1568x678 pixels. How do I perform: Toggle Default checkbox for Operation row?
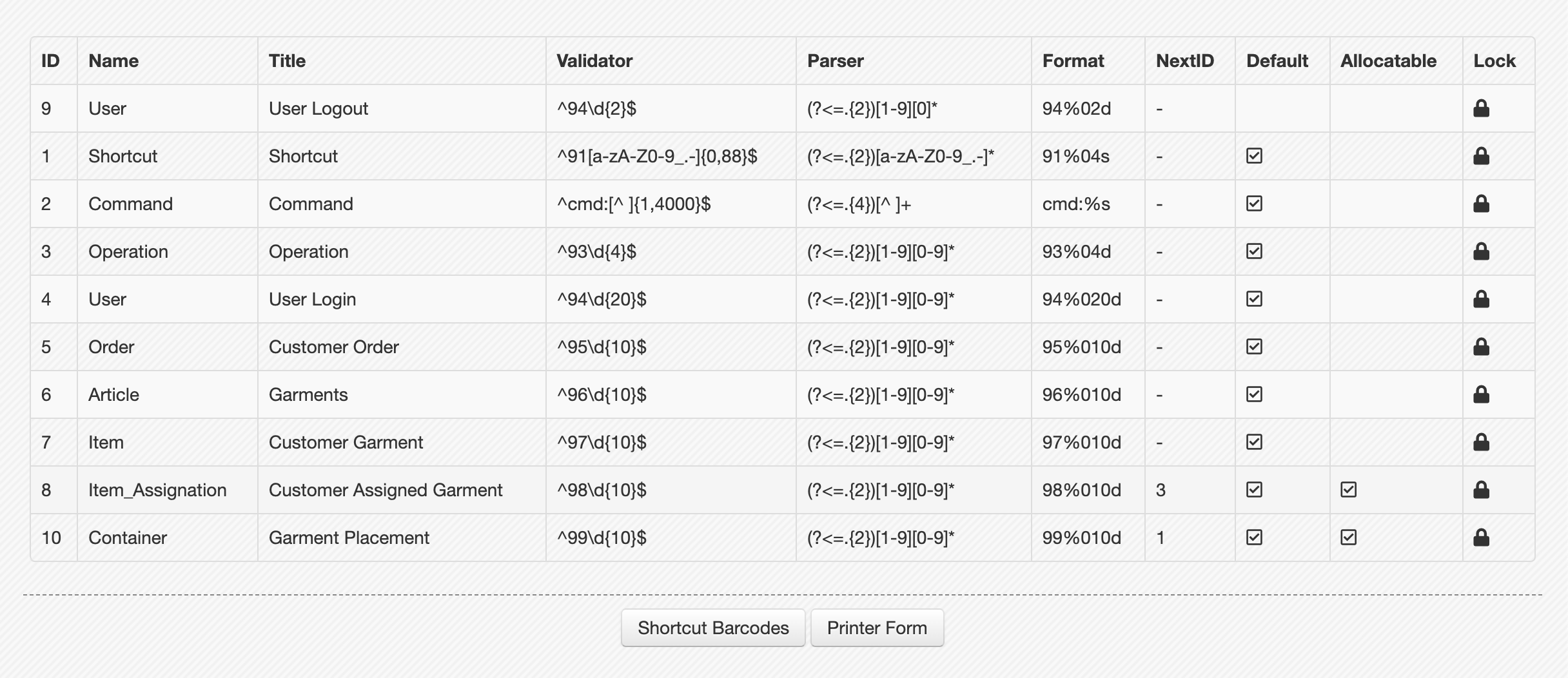coord(1254,251)
